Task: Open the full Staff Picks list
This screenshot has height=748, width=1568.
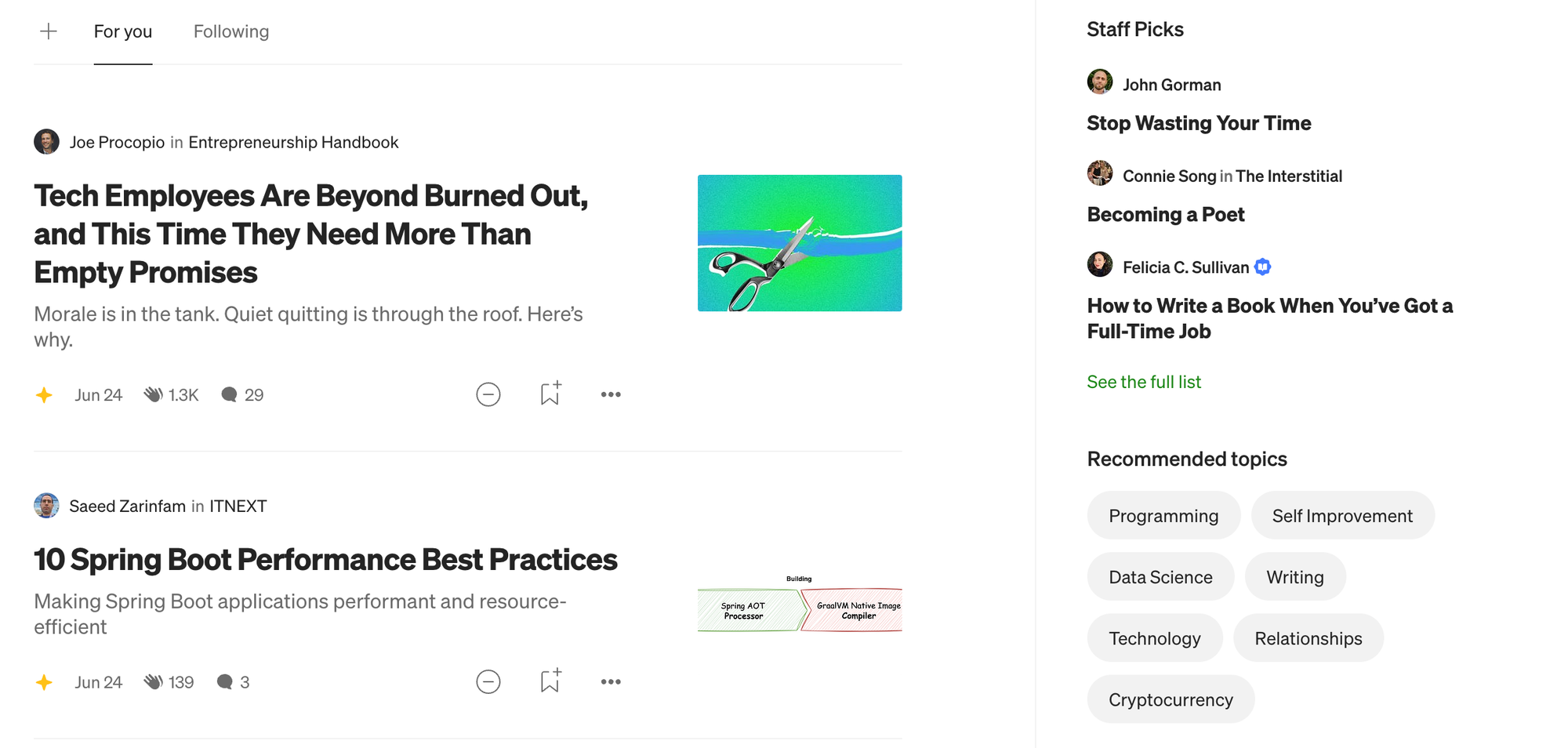Action: pos(1144,382)
